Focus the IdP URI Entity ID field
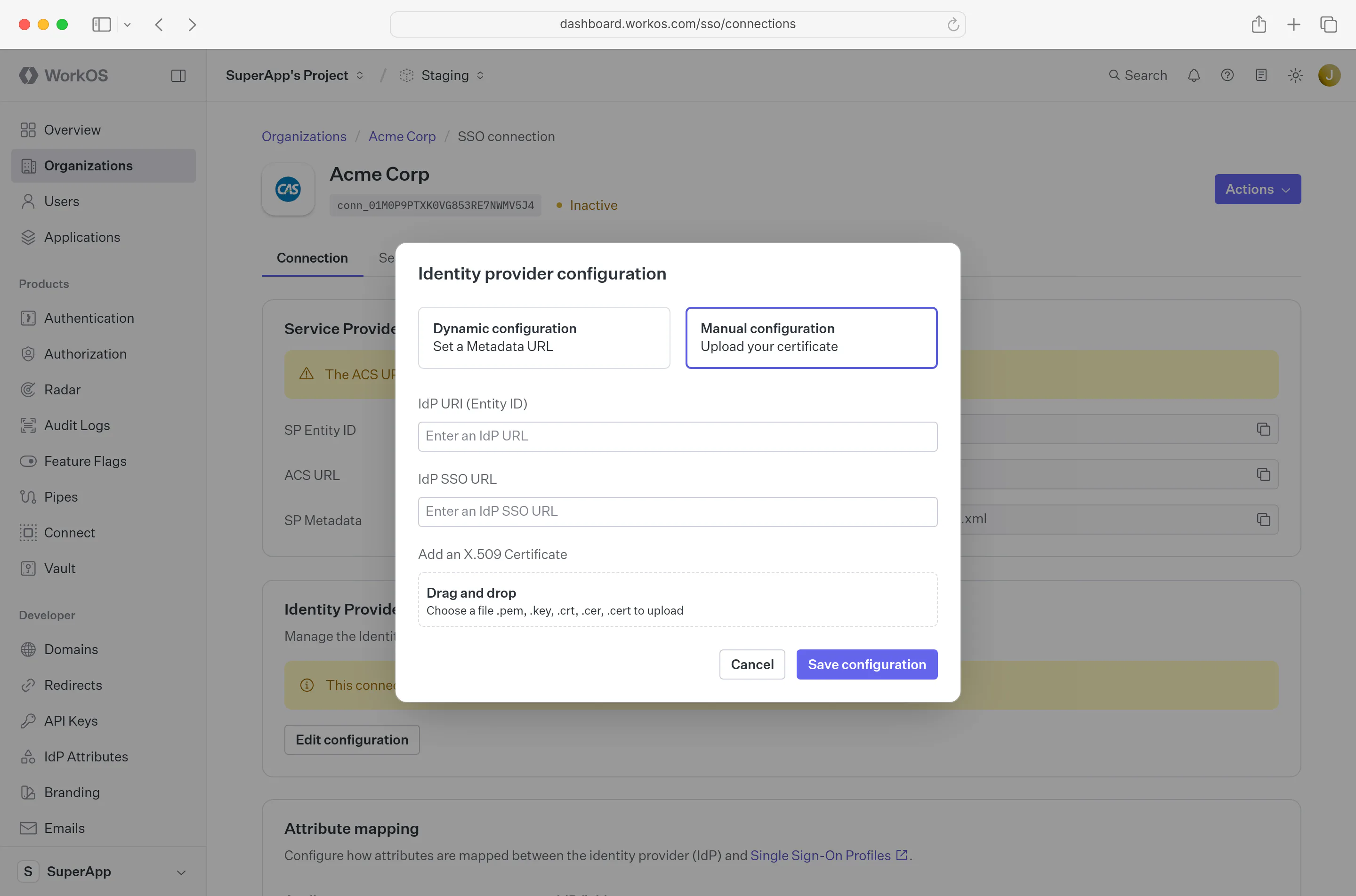Screen dimensions: 1356x896 [x=678, y=437]
